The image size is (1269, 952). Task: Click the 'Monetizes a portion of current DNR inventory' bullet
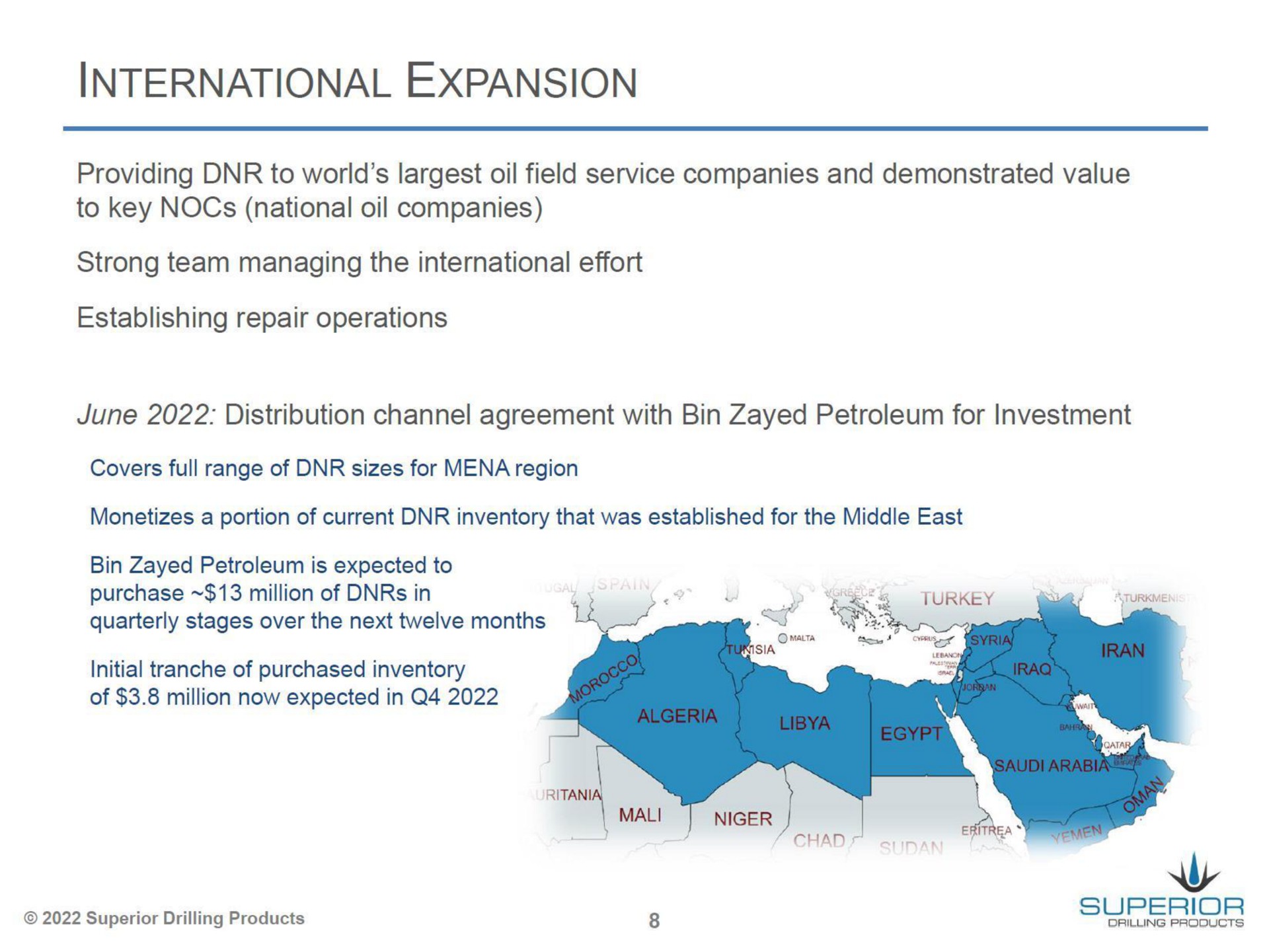(x=526, y=517)
